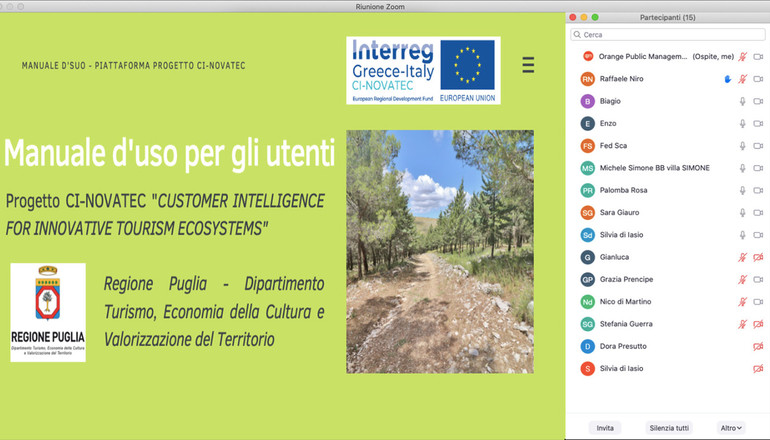Select participant name "Enzo"
The image size is (770, 440).
608,123
